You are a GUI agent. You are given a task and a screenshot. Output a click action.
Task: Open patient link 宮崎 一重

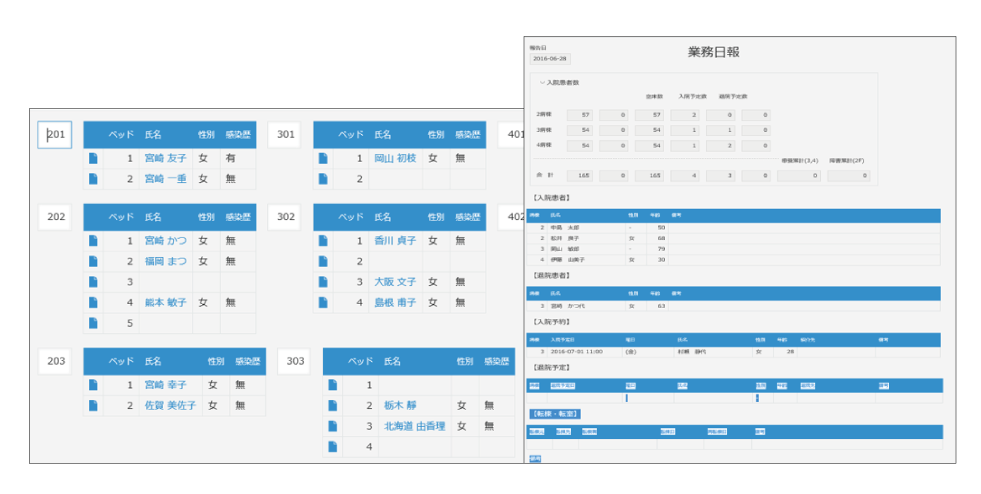pos(165,179)
